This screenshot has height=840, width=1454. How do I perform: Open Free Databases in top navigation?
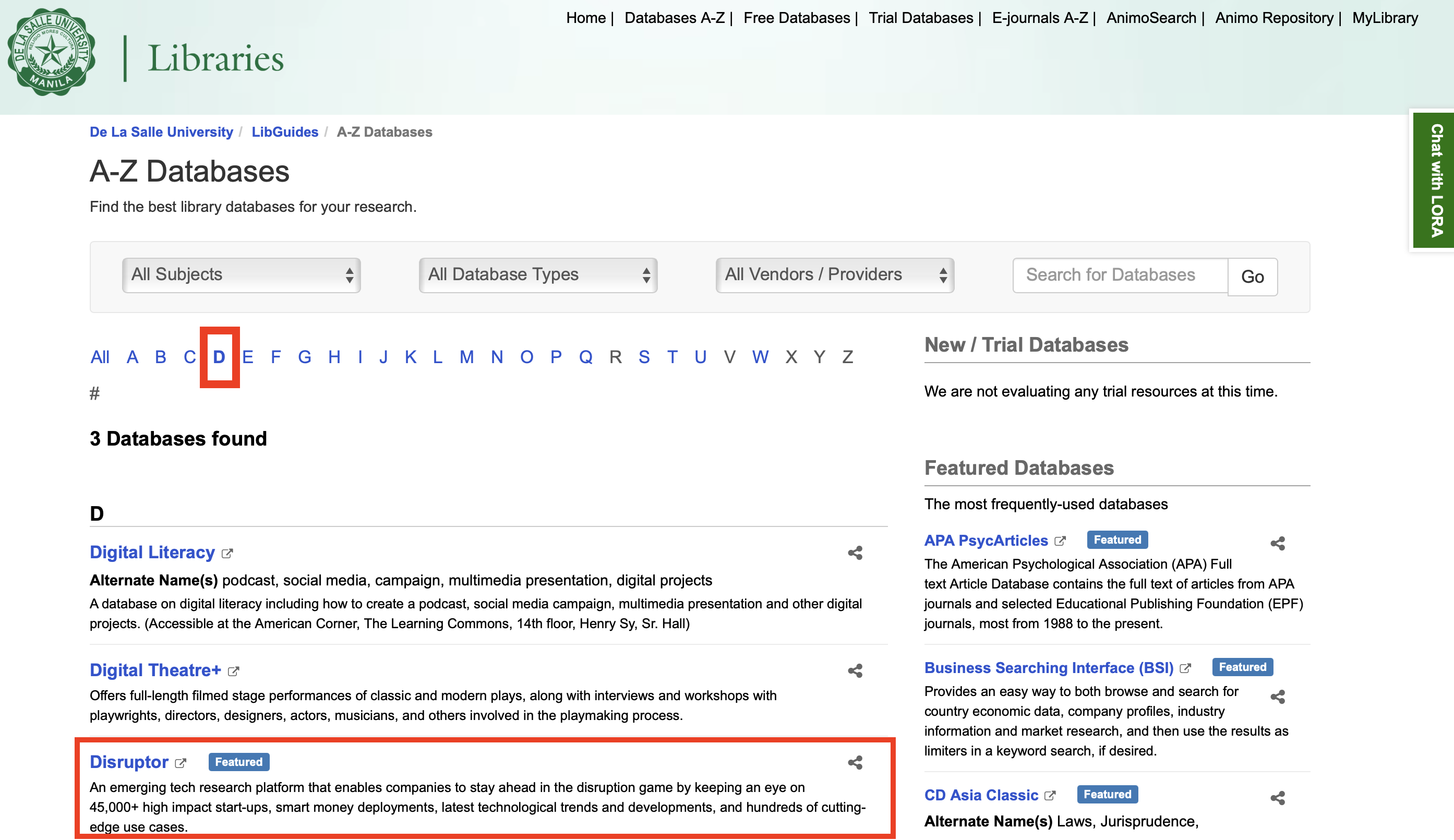click(796, 18)
